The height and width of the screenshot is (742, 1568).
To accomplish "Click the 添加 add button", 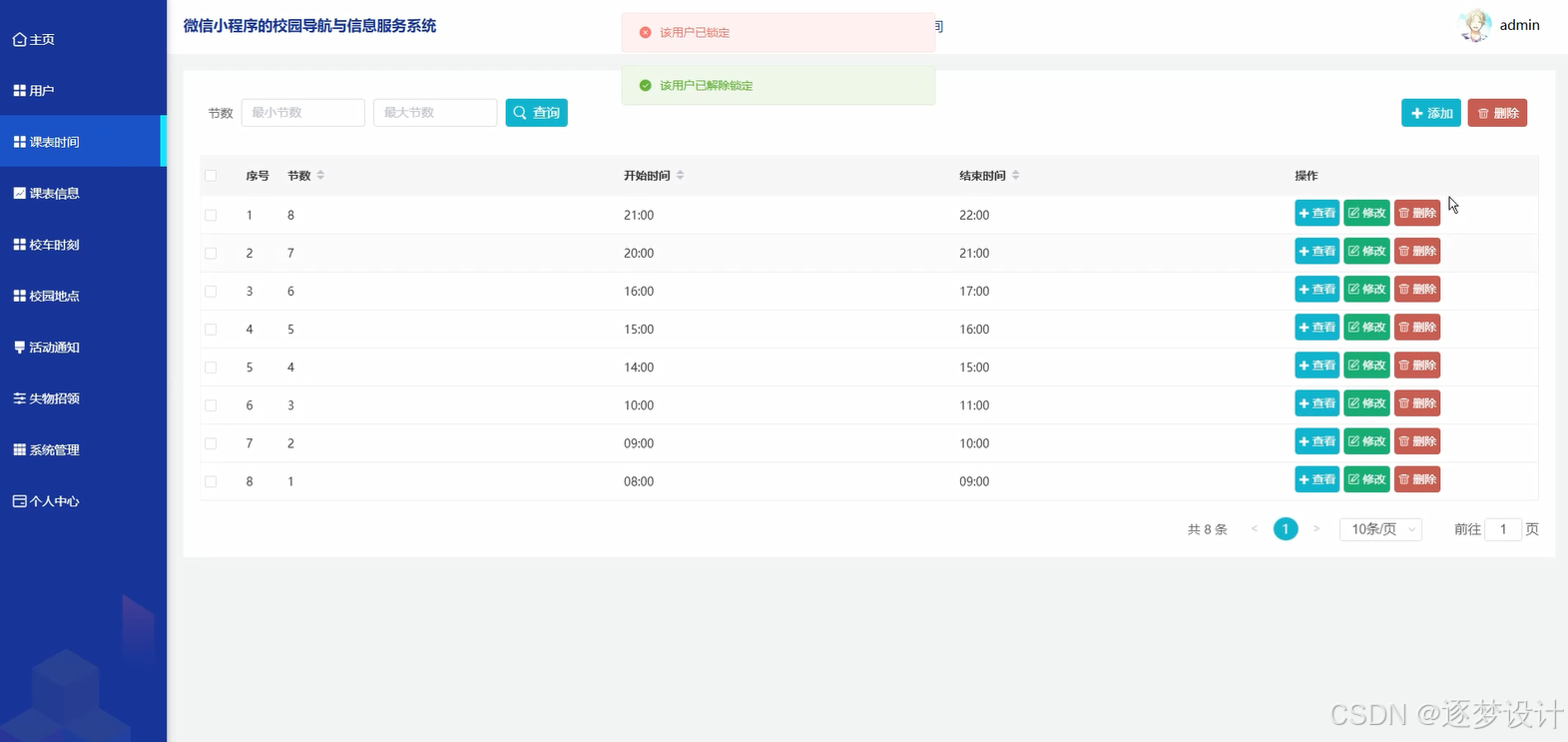I will [1431, 113].
